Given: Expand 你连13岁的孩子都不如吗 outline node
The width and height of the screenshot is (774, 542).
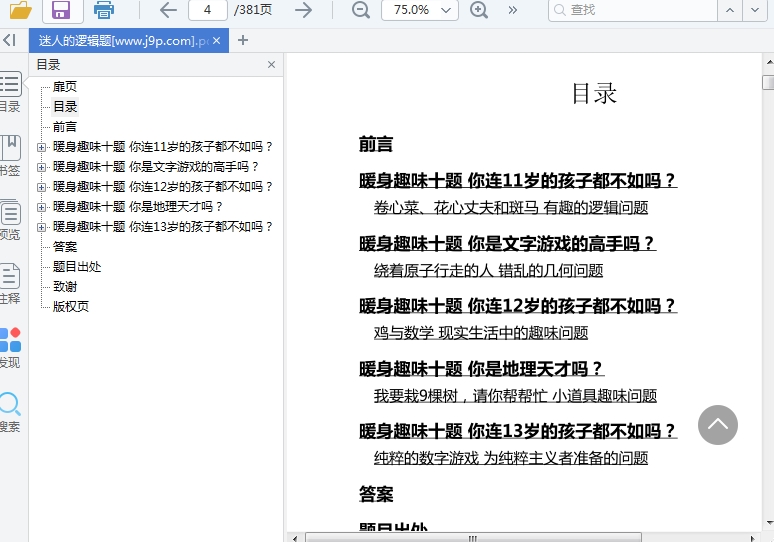Looking at the screenshot, I should [41, 227].
